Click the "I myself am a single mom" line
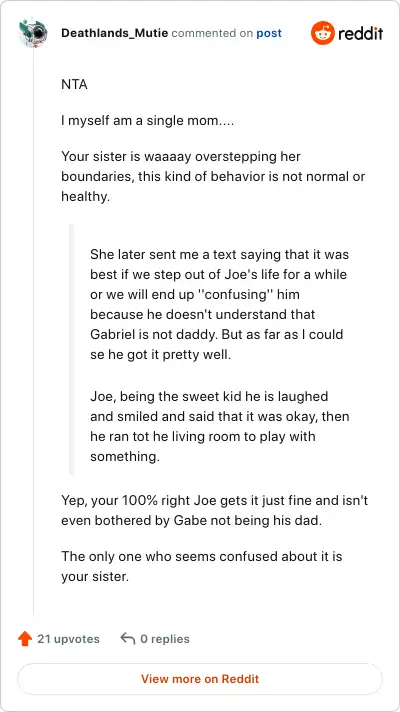Viewport: 400px width, 712px height. point(148,121)
